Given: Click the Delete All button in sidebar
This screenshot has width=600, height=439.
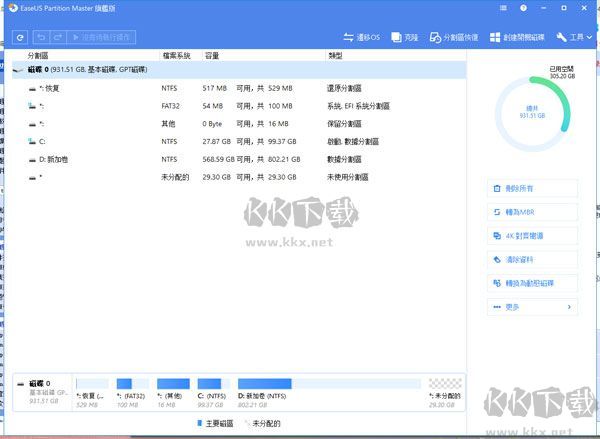Looking at the screenshot, I should pos(532,188).
